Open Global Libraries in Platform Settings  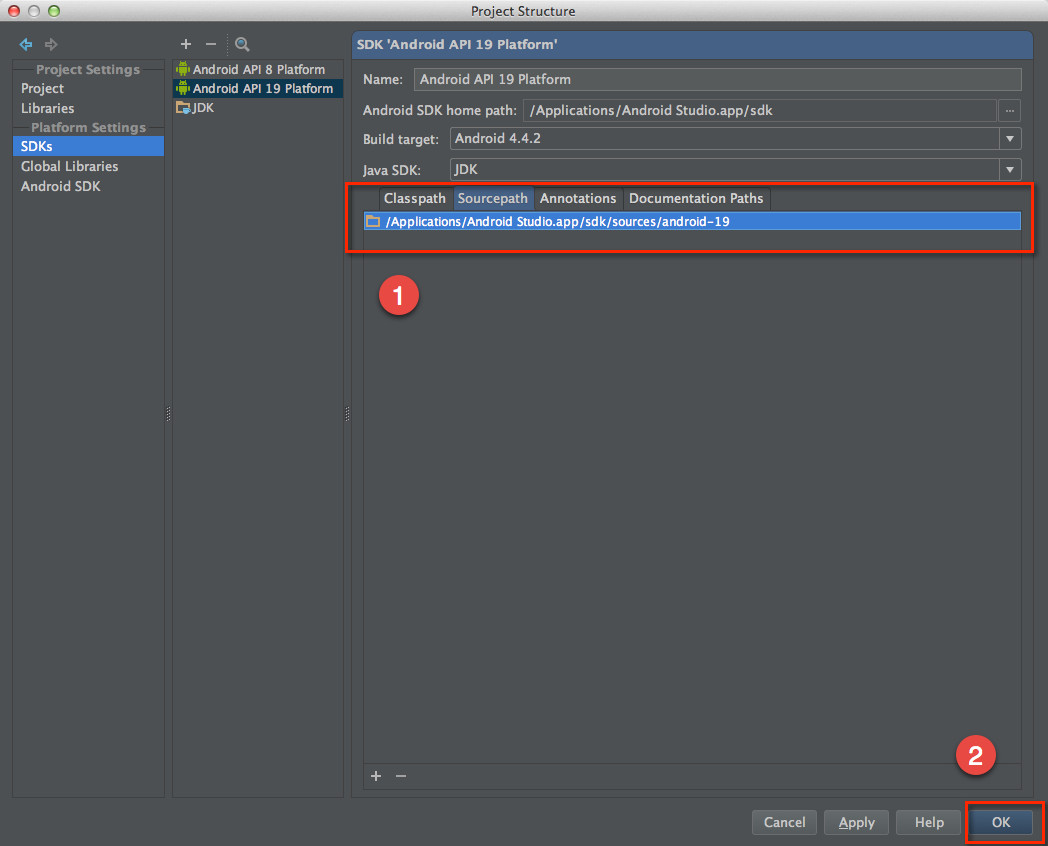(69, 166)
